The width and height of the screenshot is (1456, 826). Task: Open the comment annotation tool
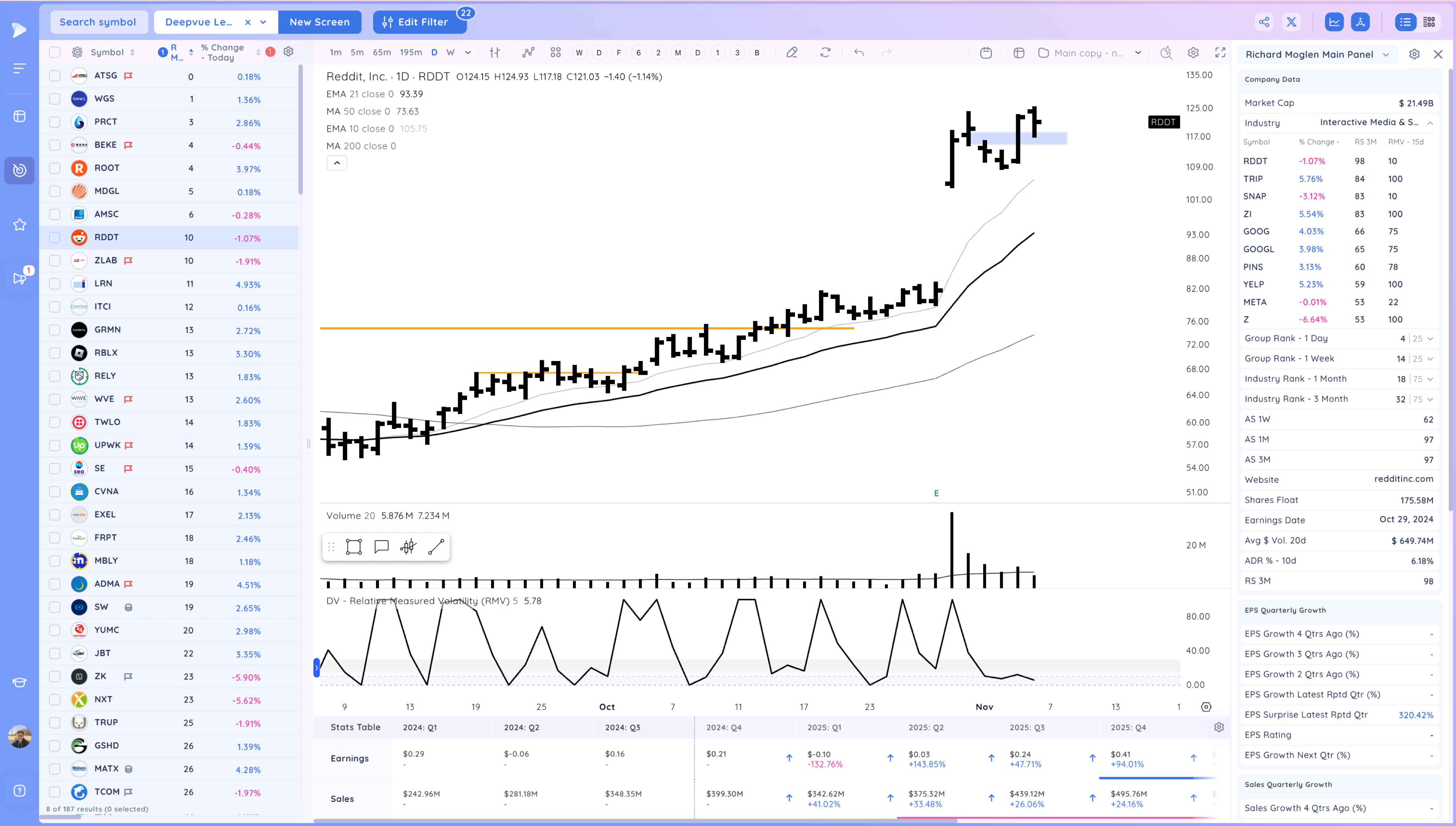point(381,547)
